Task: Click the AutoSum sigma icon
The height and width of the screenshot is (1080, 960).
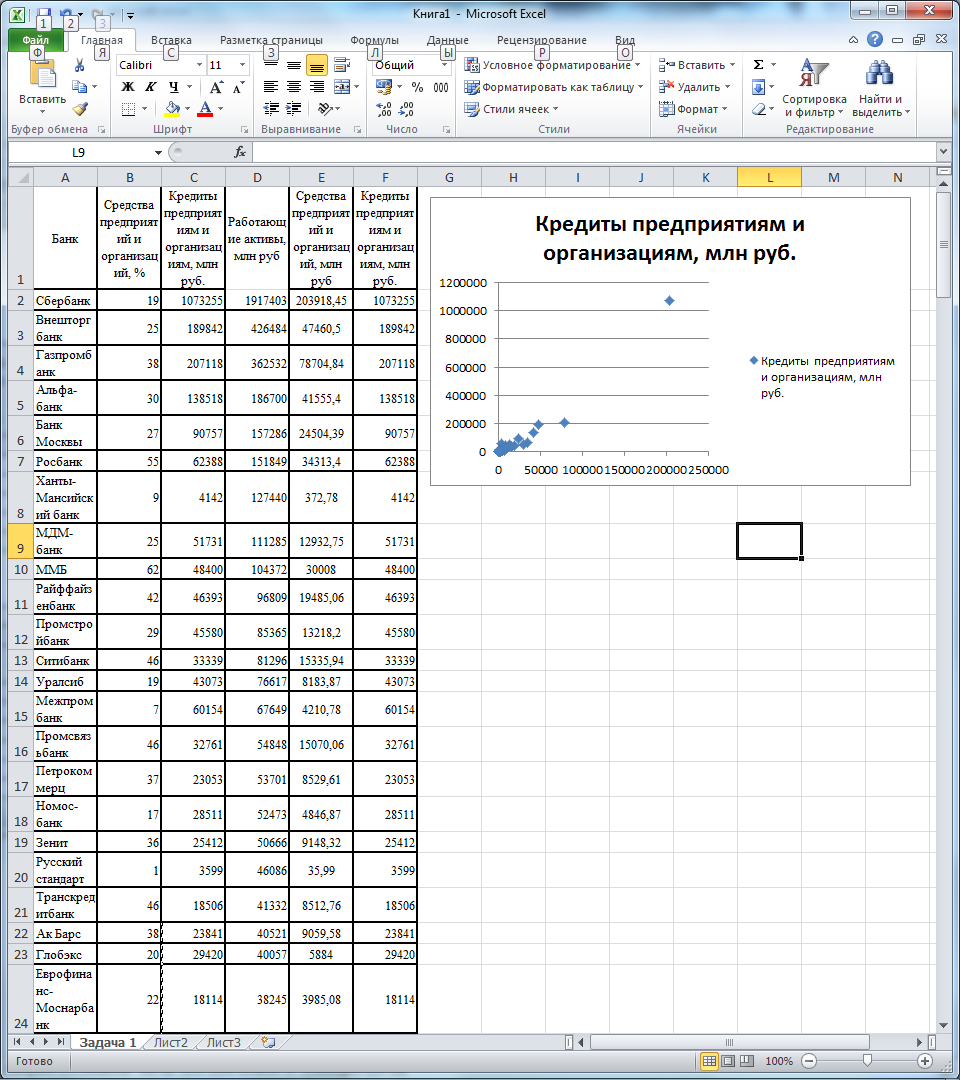Action: pos(758,65)
